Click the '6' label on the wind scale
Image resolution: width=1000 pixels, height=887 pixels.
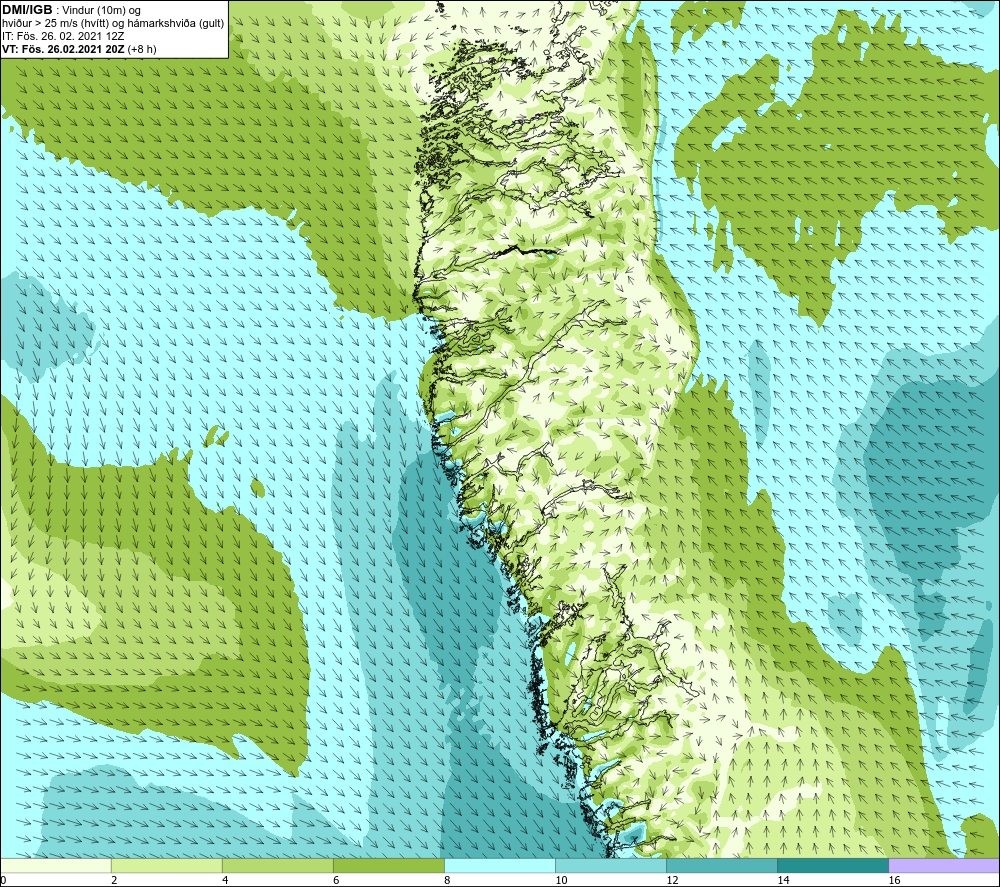[336, 881]
